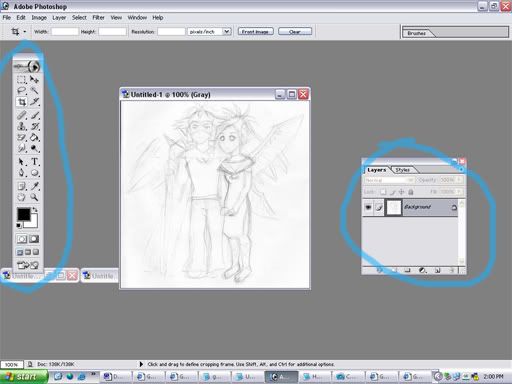This screenshot has width=512, height=384.
Task: Select the Magic Wand tool
Action: [x=34, y=90]
